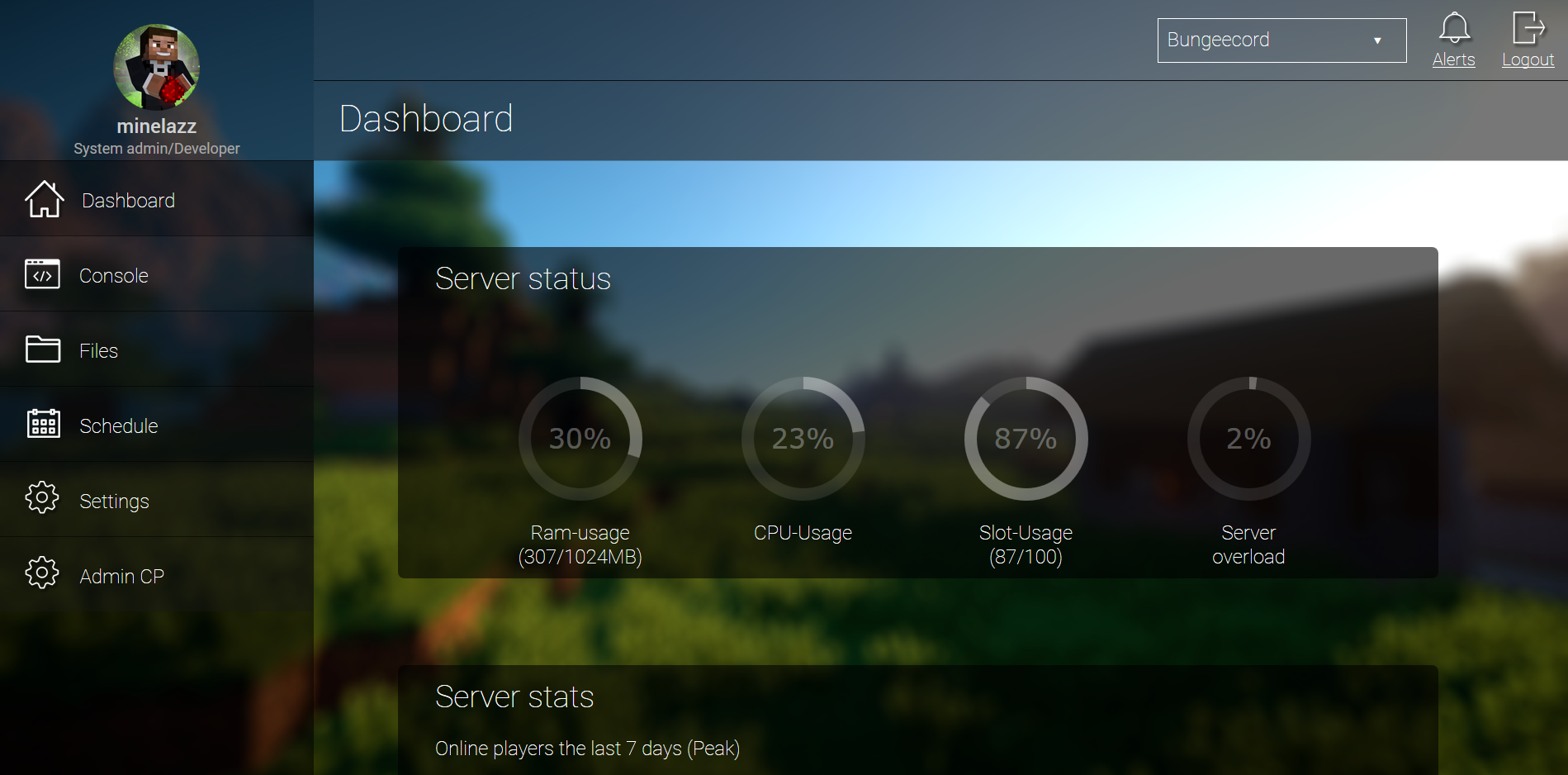This screenshot has width=1568, height=775.
Task: Click the Settings gear icon
Action: click(42, 498)
